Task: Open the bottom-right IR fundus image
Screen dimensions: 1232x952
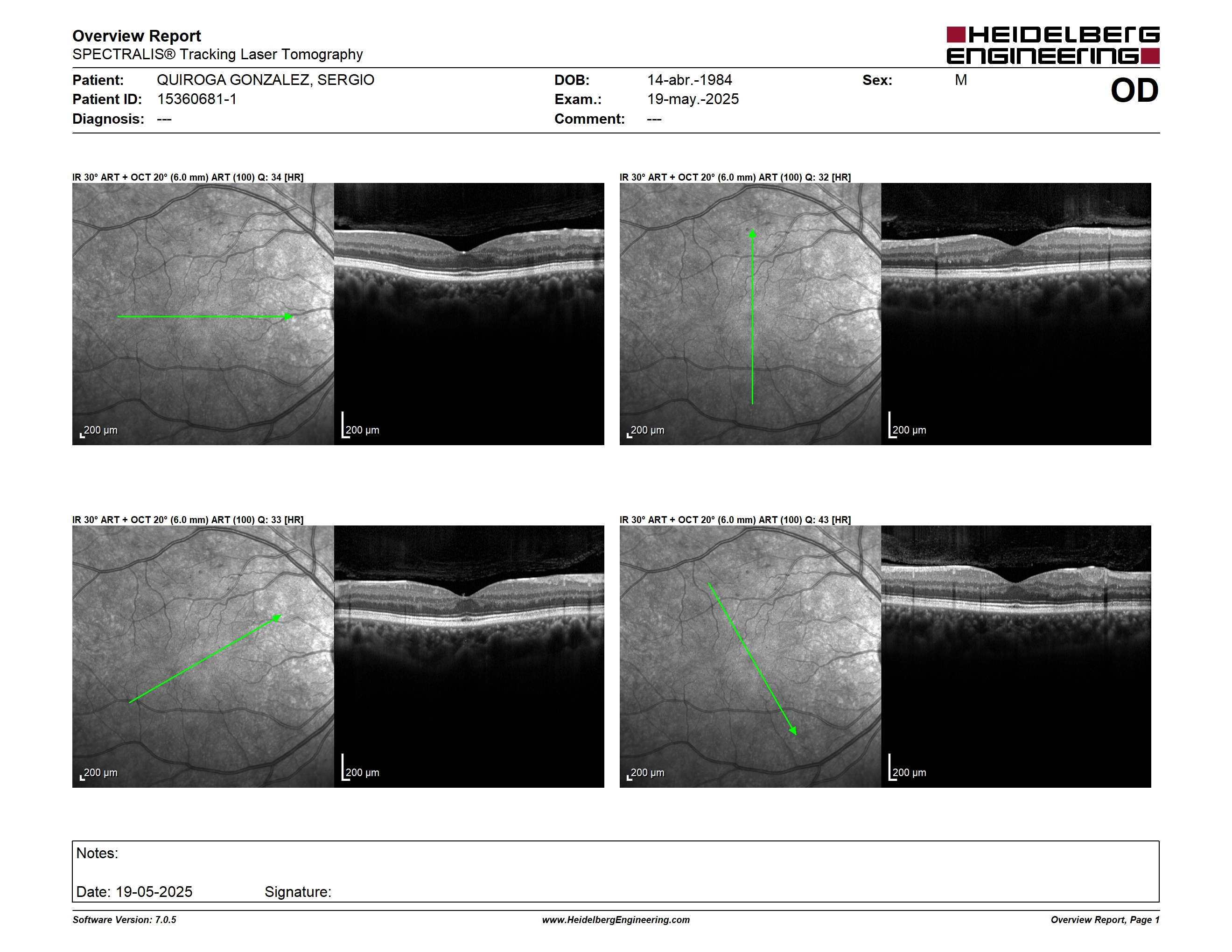Action: tap(750, 657)
